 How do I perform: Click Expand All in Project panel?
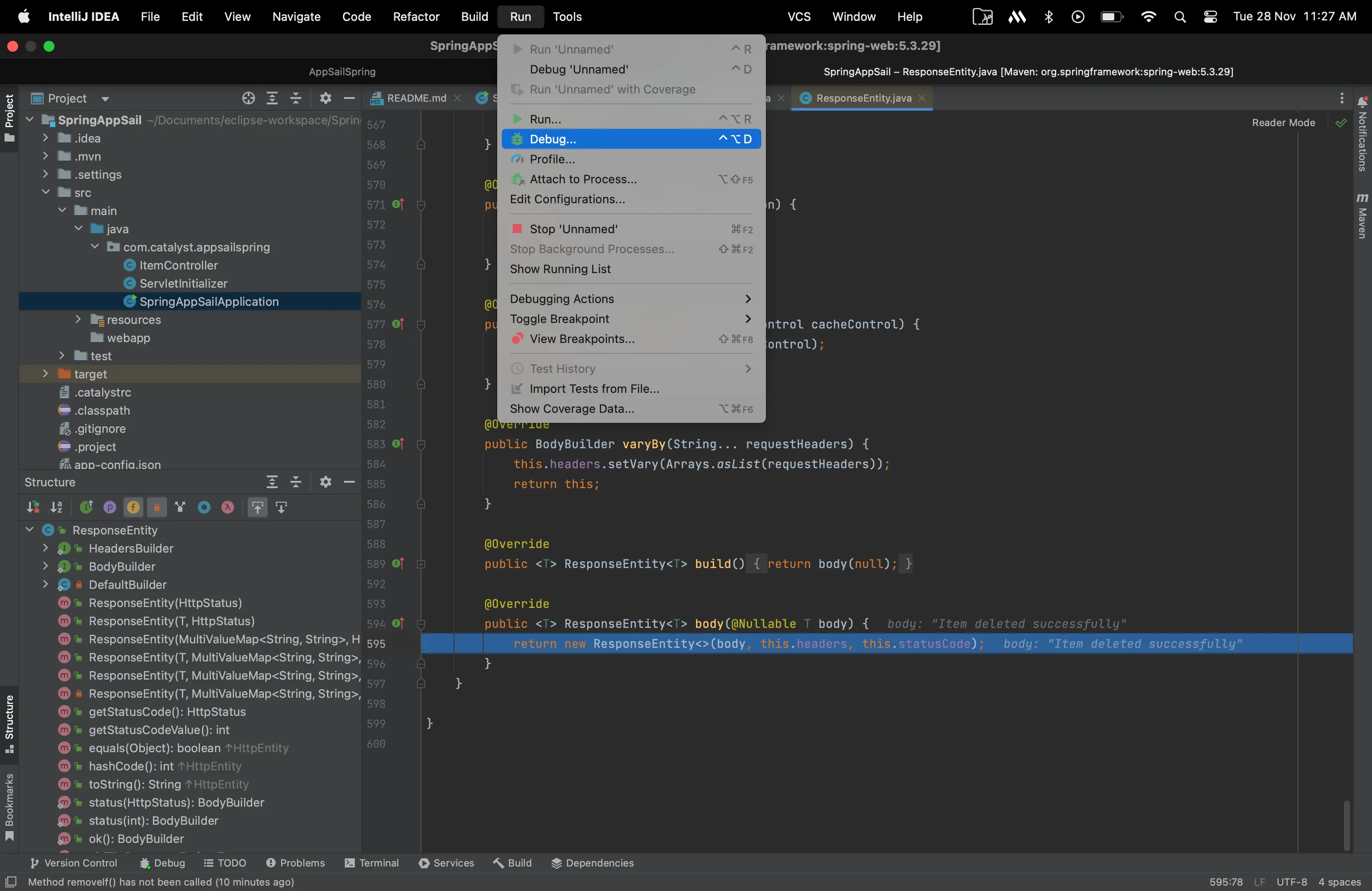click(272, 98)
